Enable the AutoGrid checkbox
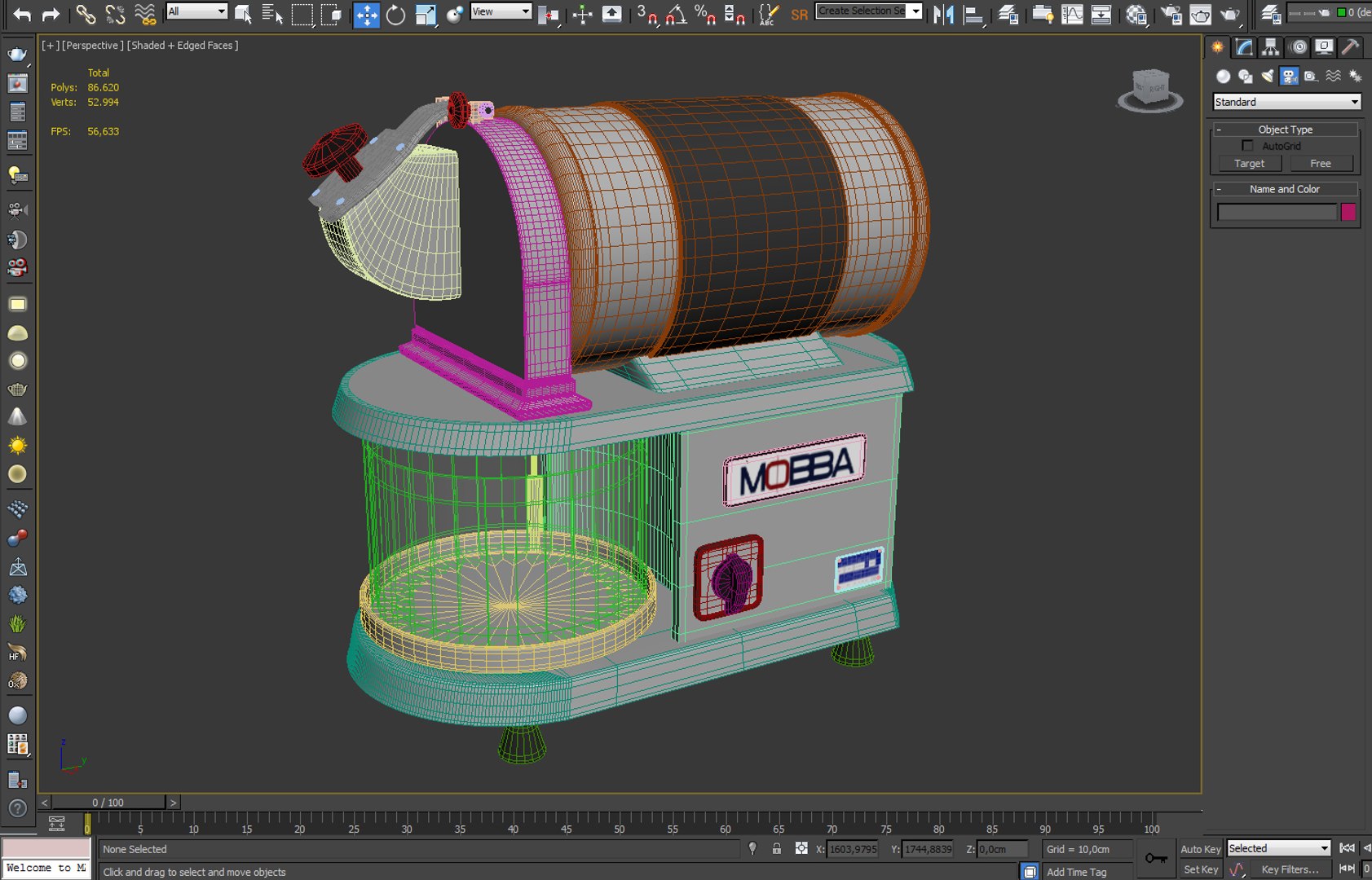The height and width of the screenshot is (880, 1372). point(1247,145)
